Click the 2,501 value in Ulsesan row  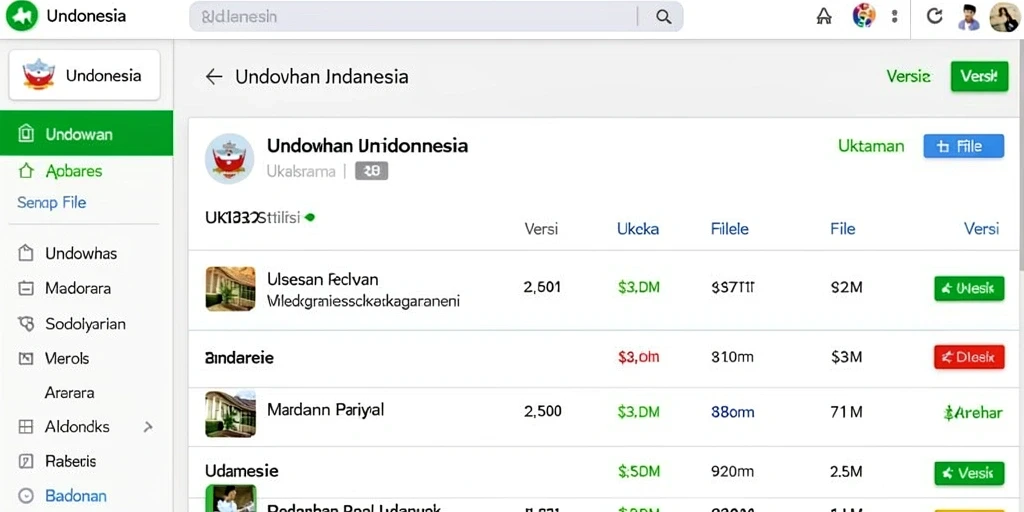542,286
